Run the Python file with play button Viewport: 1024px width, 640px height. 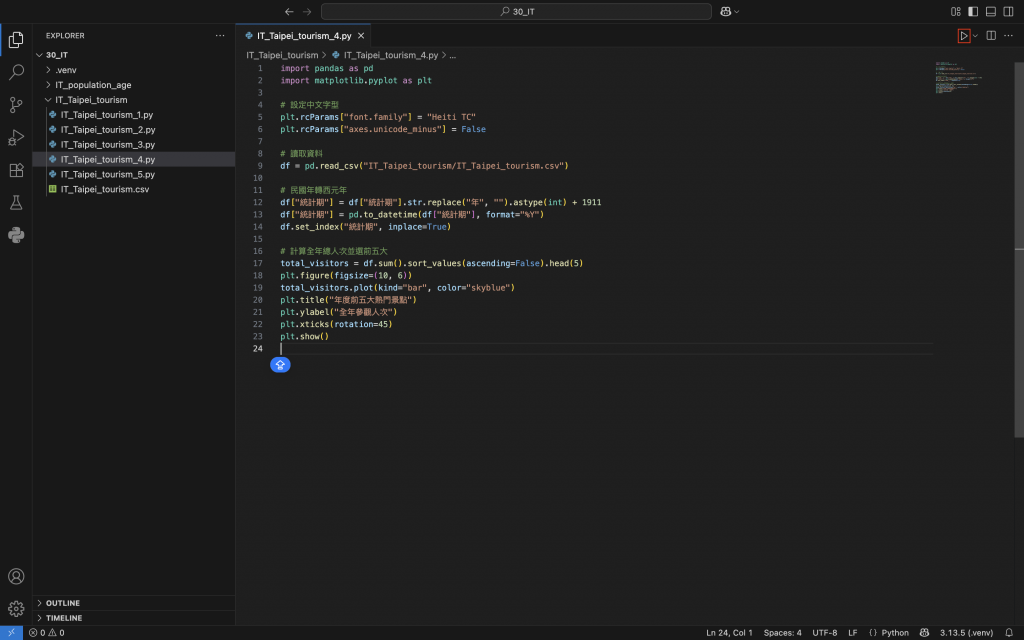click(x=963, y=36)
